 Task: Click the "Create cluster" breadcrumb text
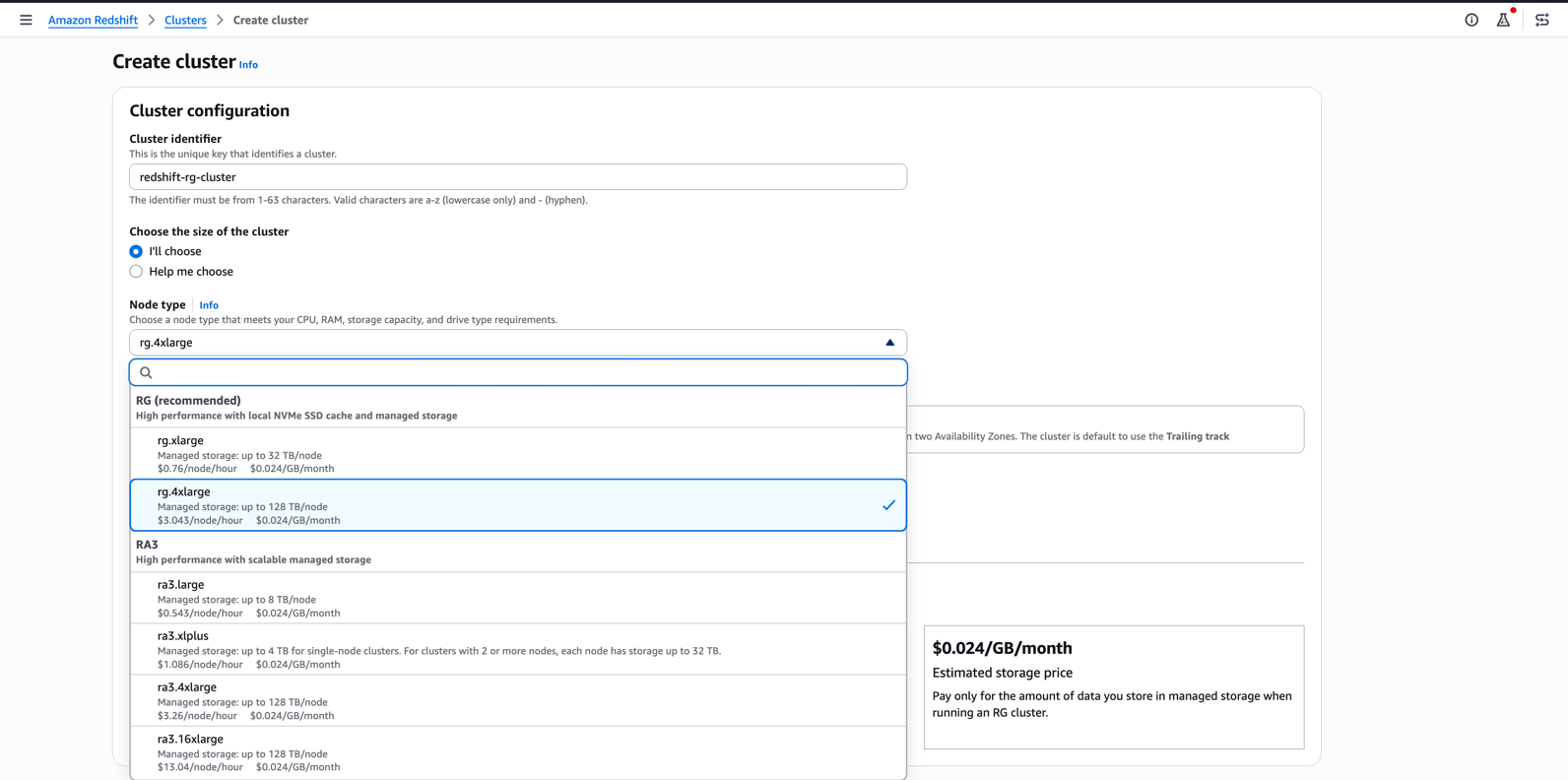[x=271, y=20]
